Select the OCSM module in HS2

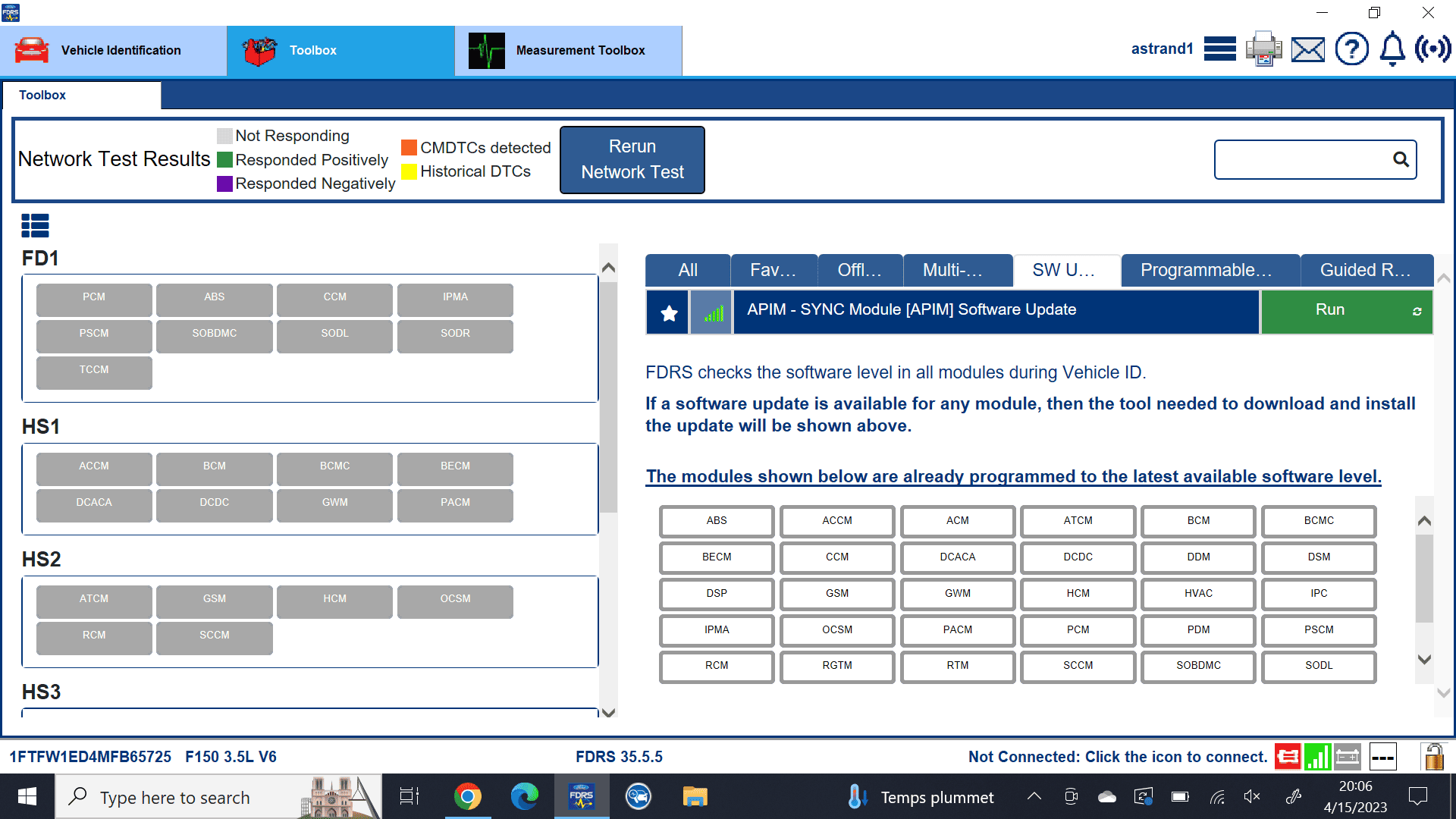456,601
